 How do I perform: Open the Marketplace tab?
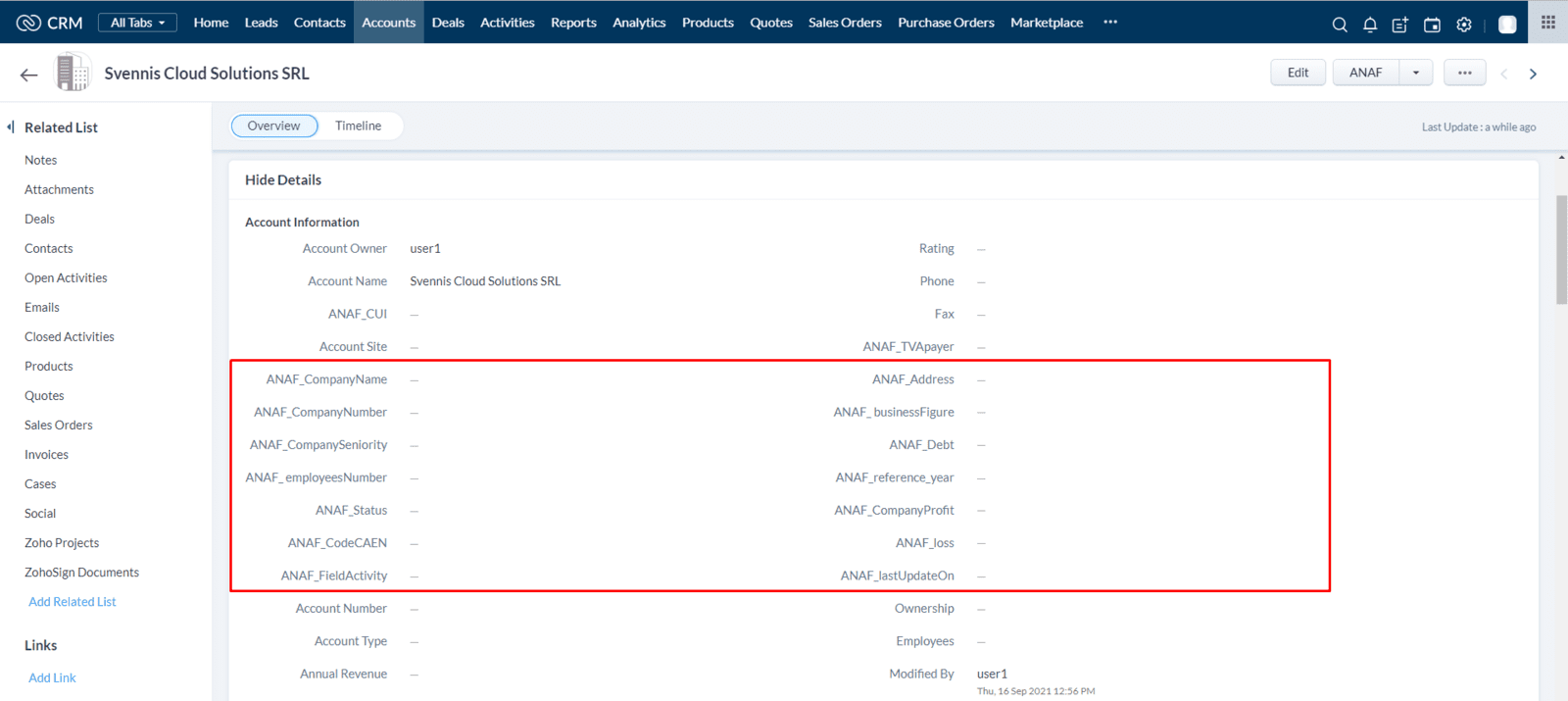click(1047, 23)
